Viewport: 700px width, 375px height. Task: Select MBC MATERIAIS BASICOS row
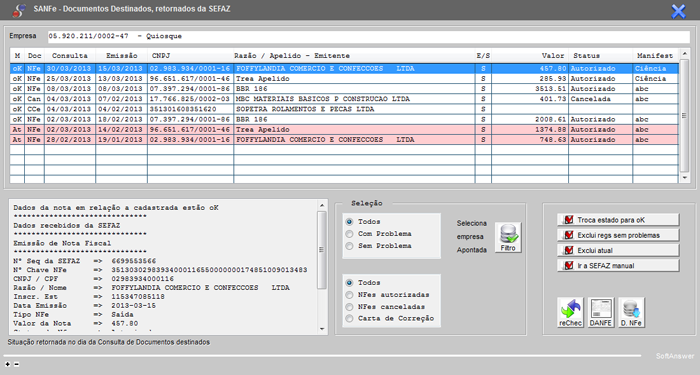click(344, 99)
